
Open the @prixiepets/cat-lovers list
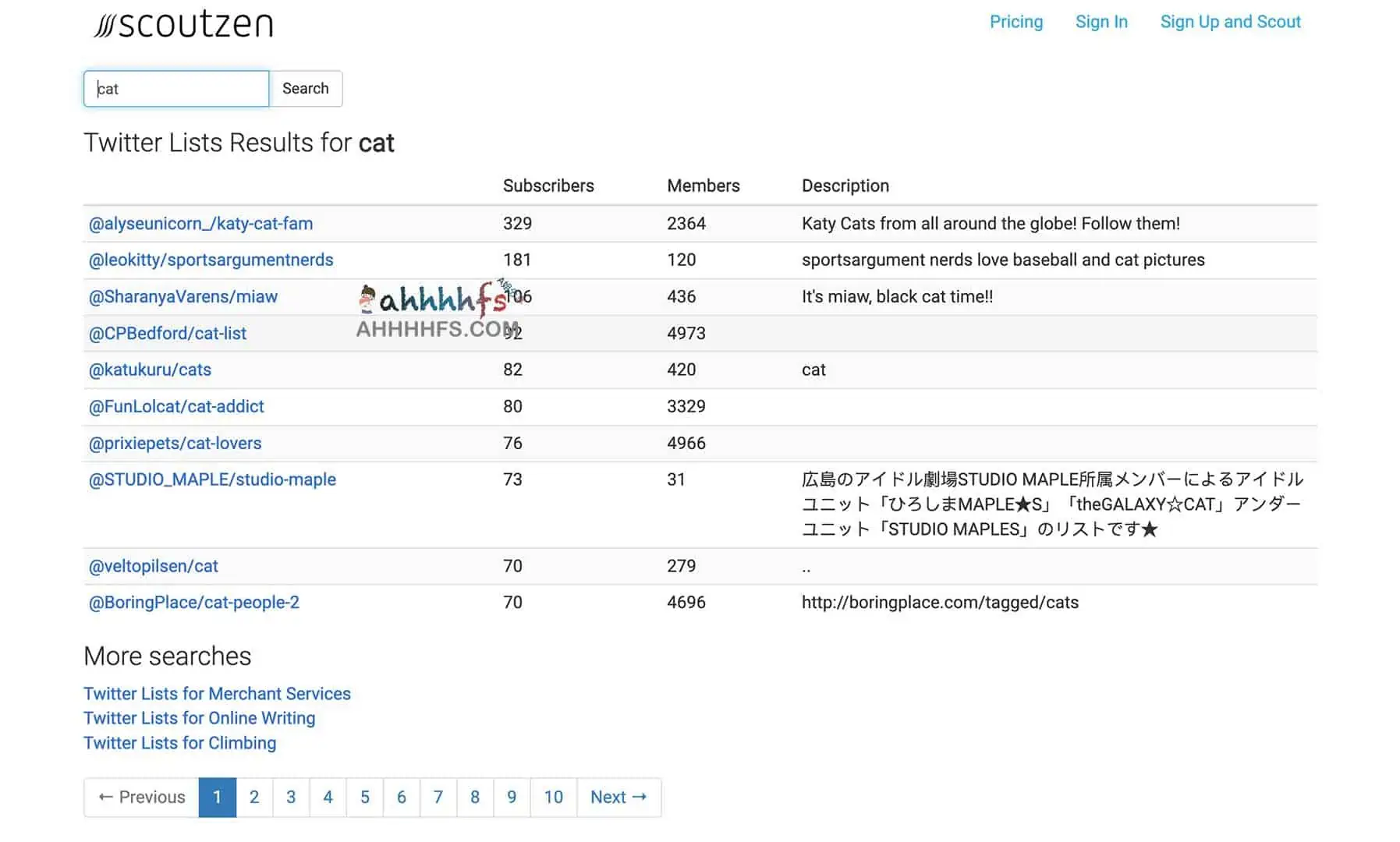tap(175, 444)
